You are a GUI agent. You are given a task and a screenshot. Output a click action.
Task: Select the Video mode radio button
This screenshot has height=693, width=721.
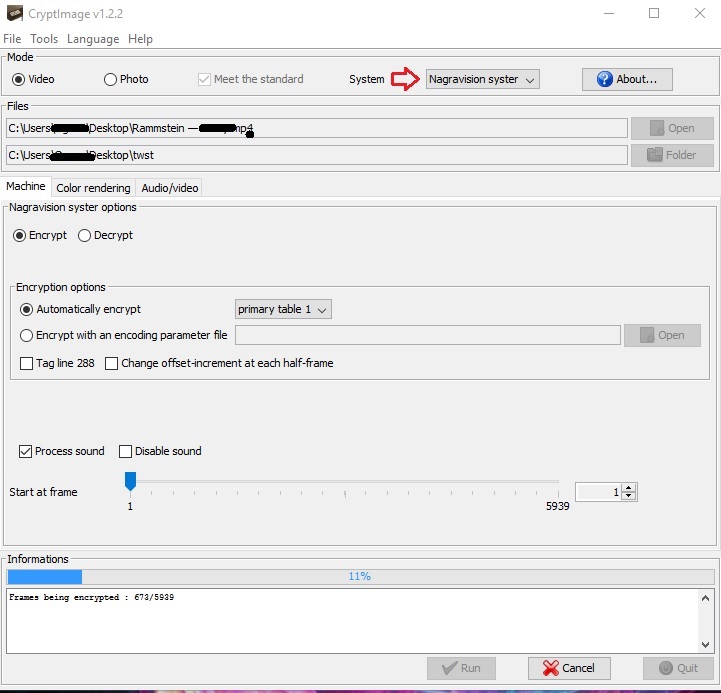[x=18, y=80]
